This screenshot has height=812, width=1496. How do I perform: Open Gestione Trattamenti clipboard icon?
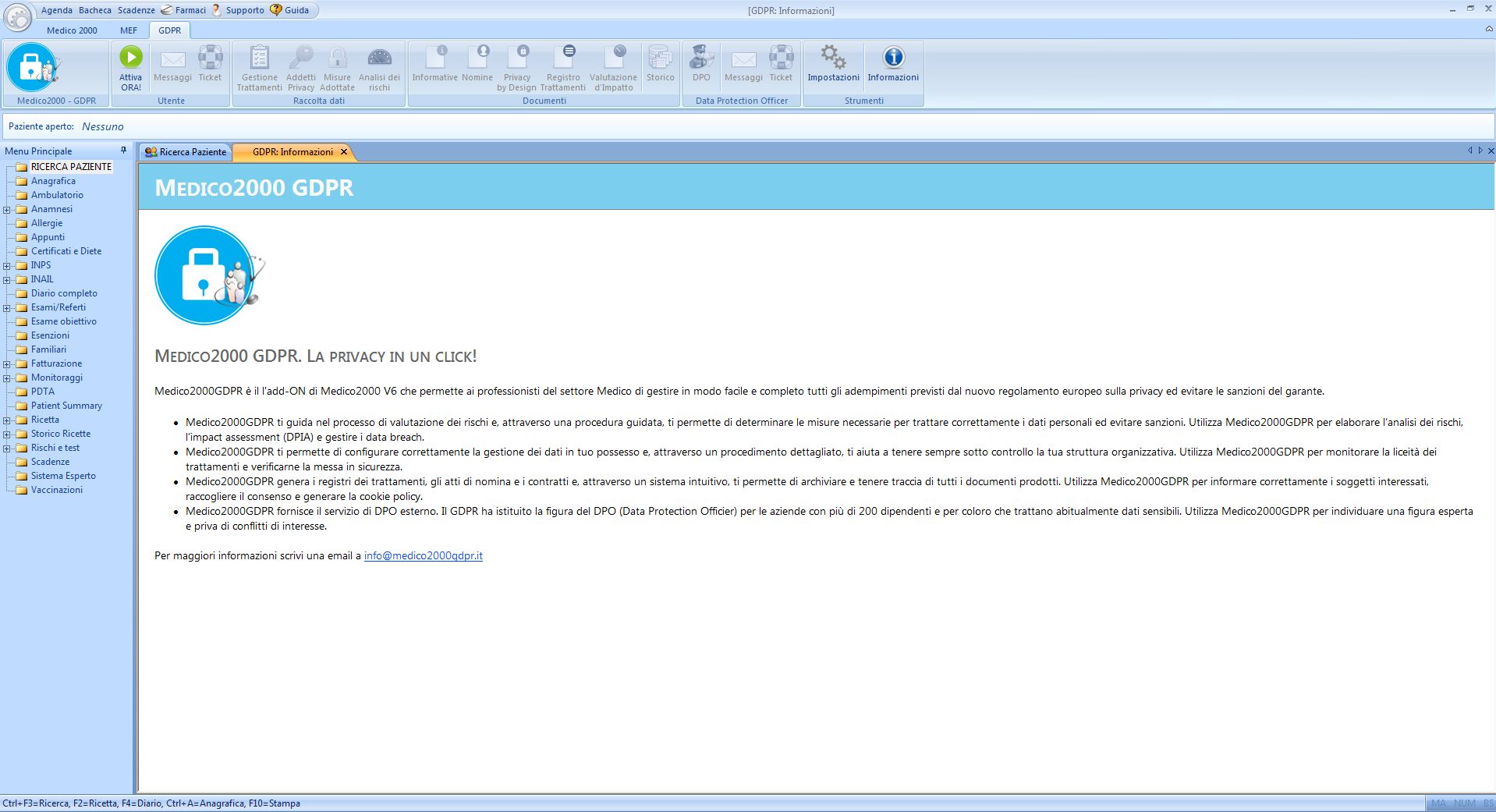[260, 57]
